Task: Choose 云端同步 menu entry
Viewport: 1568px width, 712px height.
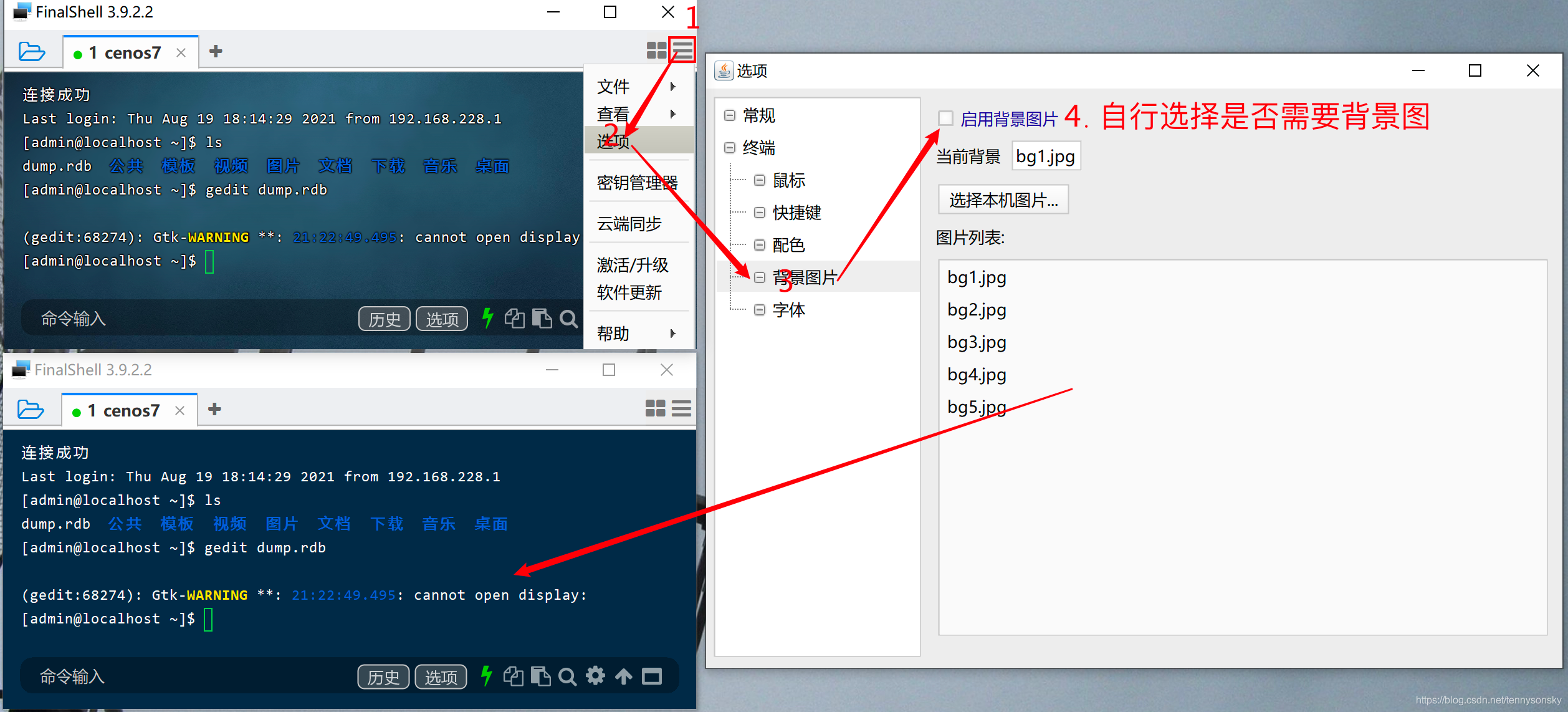Action: 639,224
